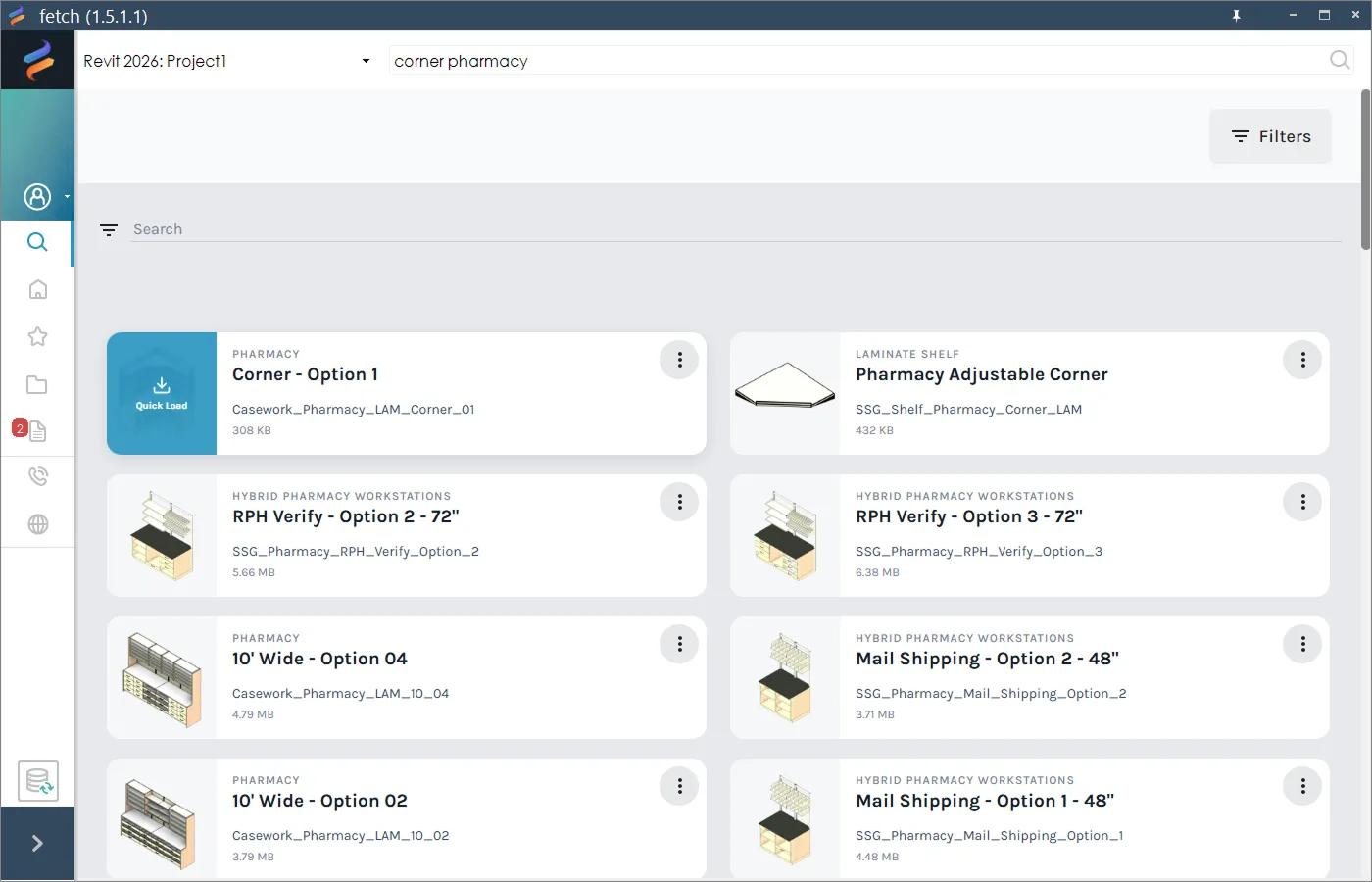Click the database sync icon
Image resolution: width=1372 pixels, height=882 pixels.
[x=38, y=781]
